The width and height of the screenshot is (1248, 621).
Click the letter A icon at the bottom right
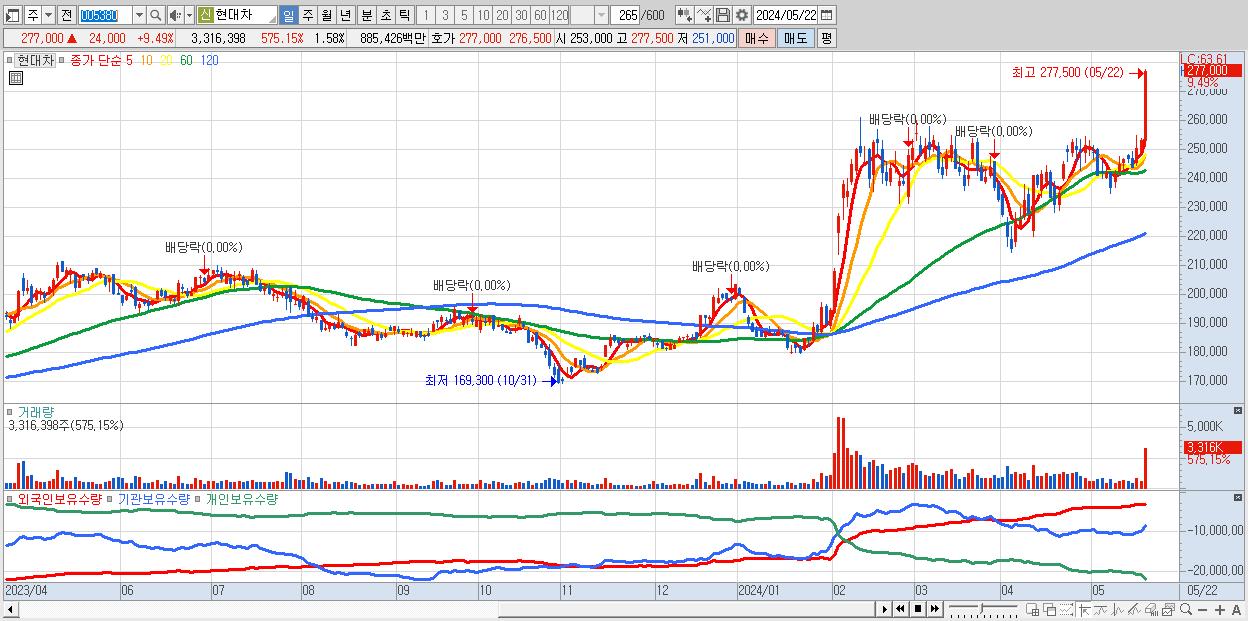[1237, 610]
